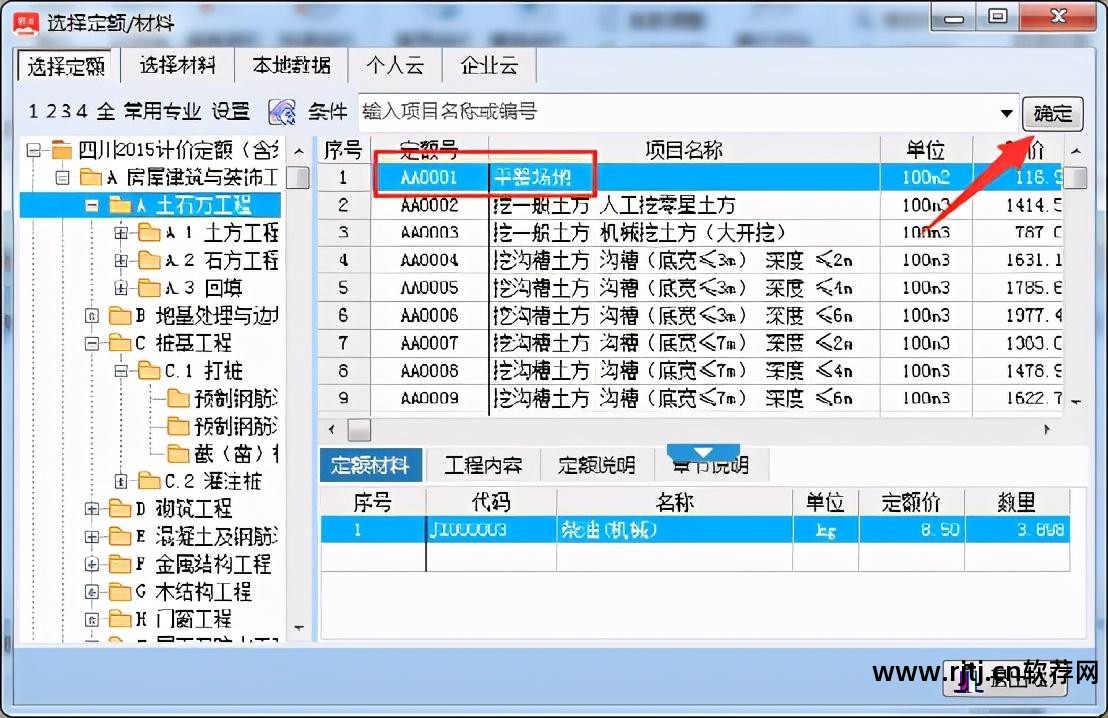Click the horizontal scrollbar left arrow
The width and height of the screenshot is (1108, 718).
331,429
